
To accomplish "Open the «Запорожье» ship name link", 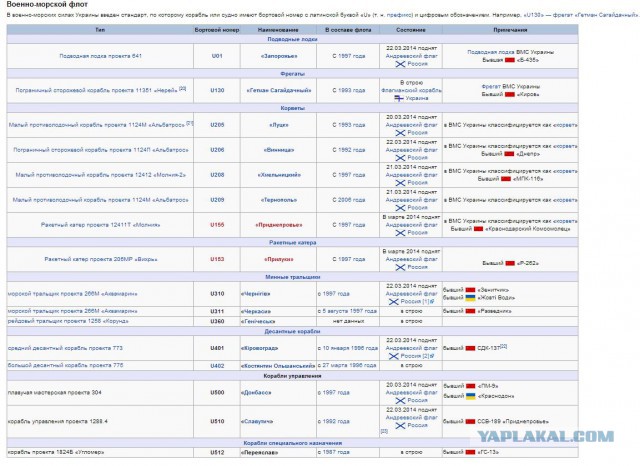I will coord(279,56).
